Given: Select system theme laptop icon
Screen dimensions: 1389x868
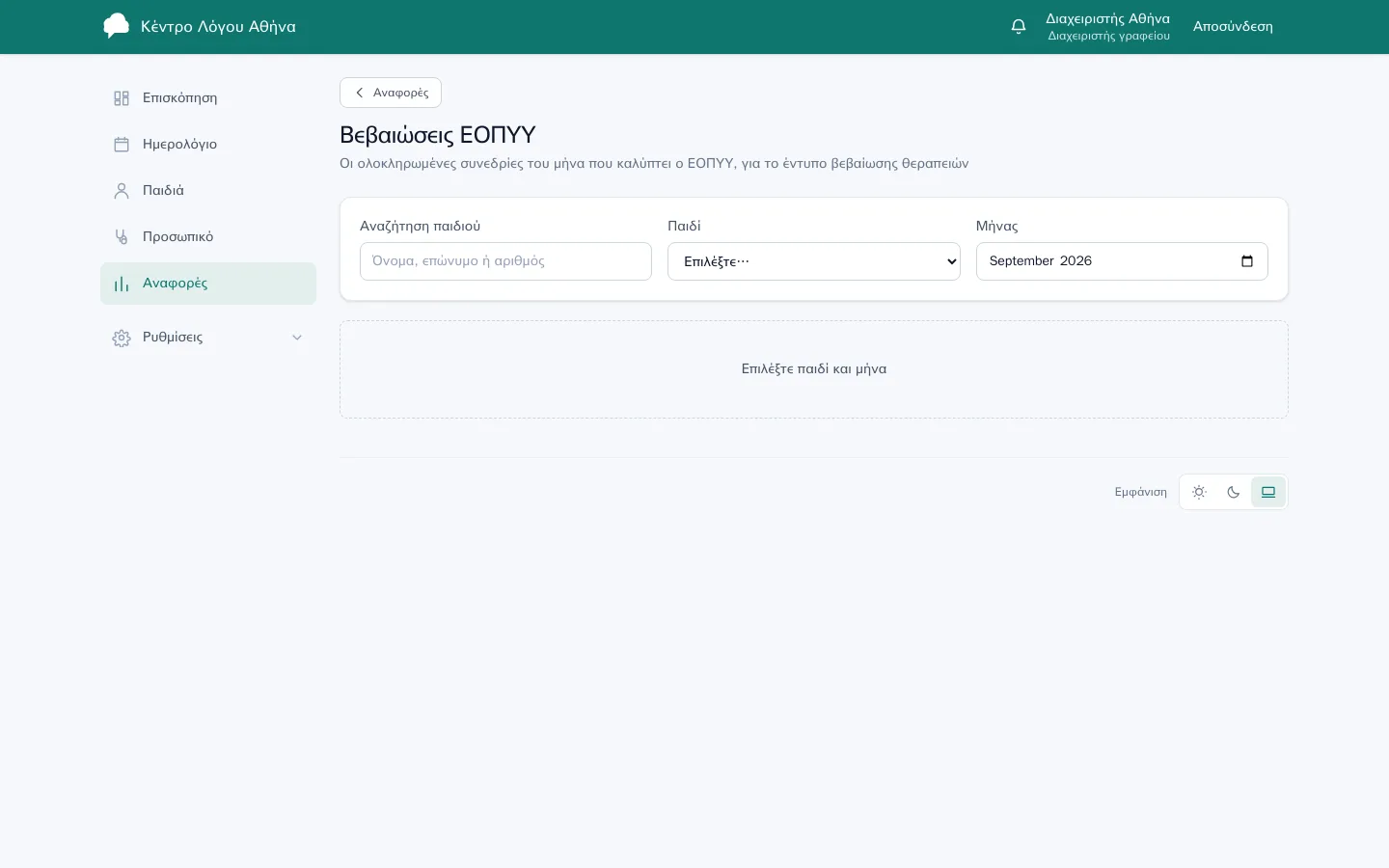Looking at the screenshot, I should pyautogui.click(x=1268, y=492).
